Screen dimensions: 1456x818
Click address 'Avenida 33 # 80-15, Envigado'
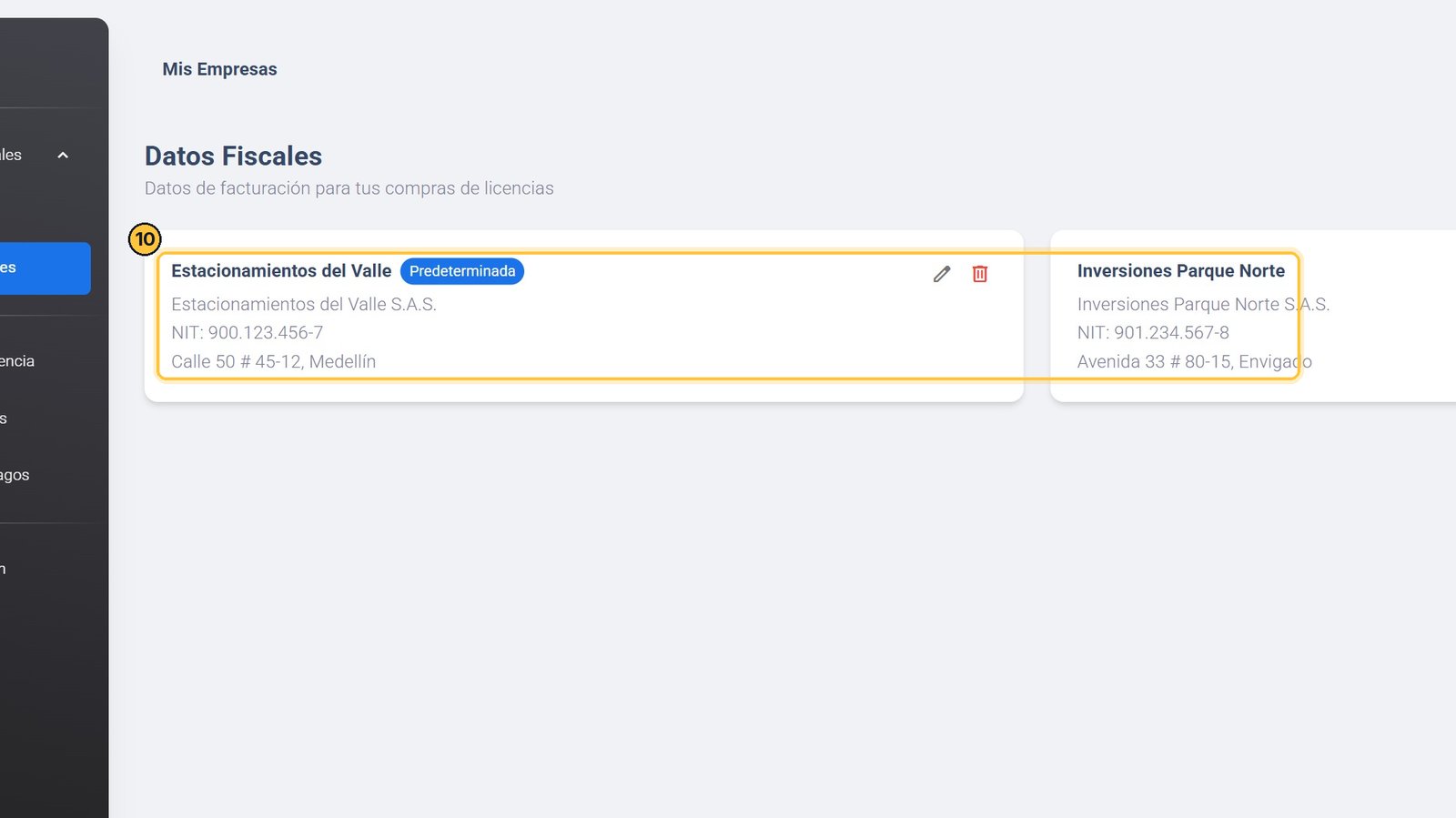tap(1195, 362)
